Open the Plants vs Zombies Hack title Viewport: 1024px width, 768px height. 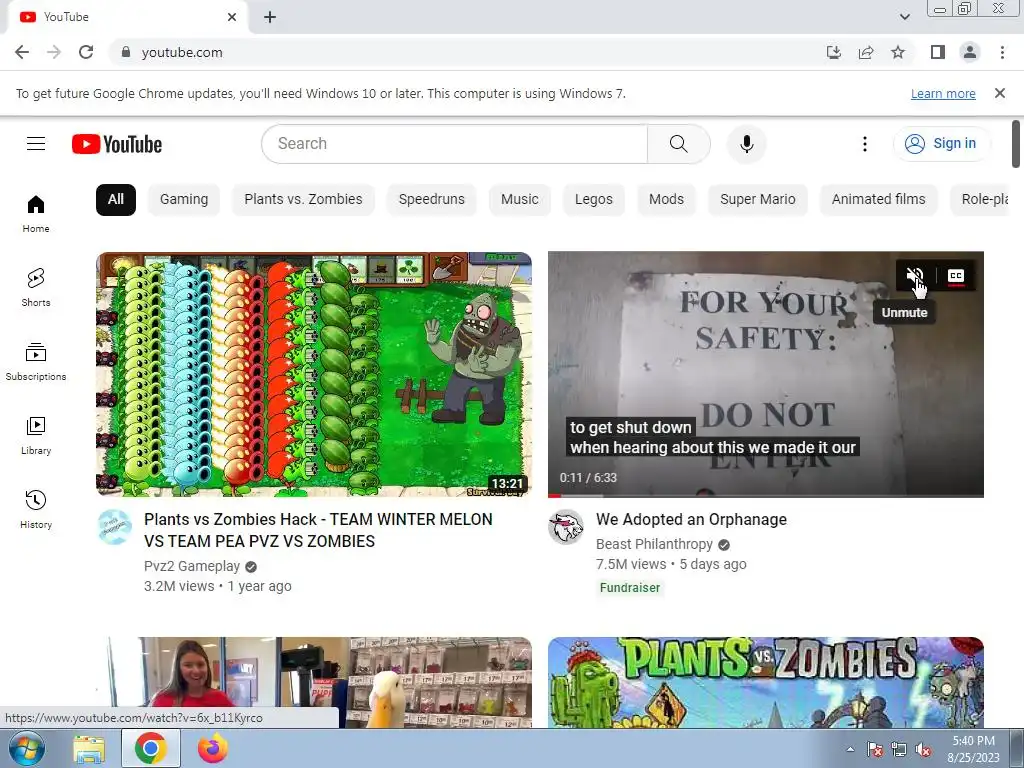click(318, 530)
